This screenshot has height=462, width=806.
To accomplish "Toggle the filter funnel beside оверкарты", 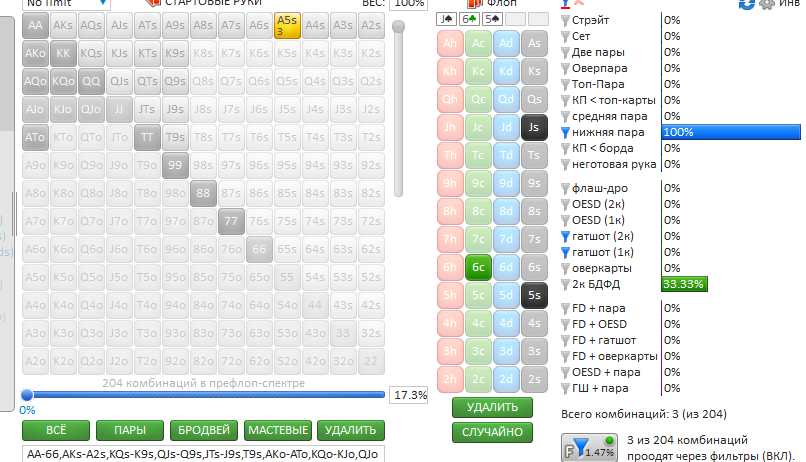I will click(565, 268).
